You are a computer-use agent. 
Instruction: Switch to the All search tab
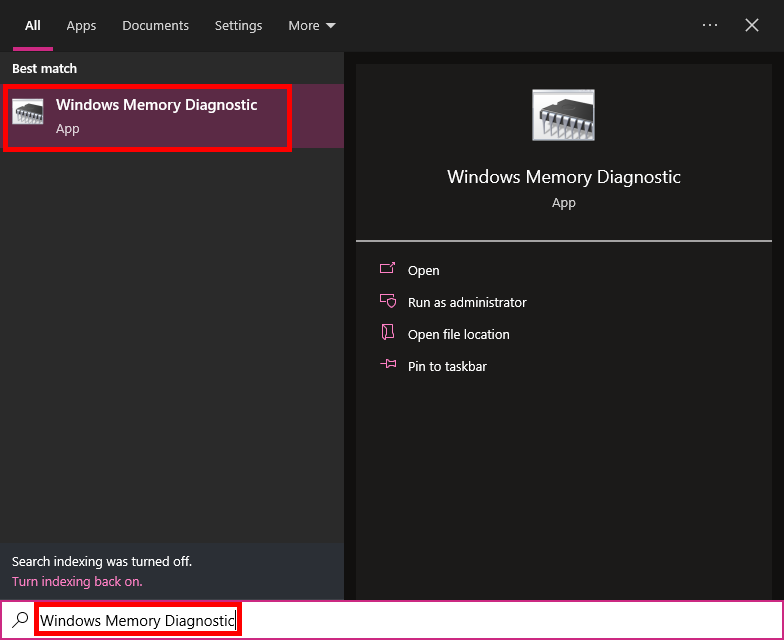(x=33, y=26)
